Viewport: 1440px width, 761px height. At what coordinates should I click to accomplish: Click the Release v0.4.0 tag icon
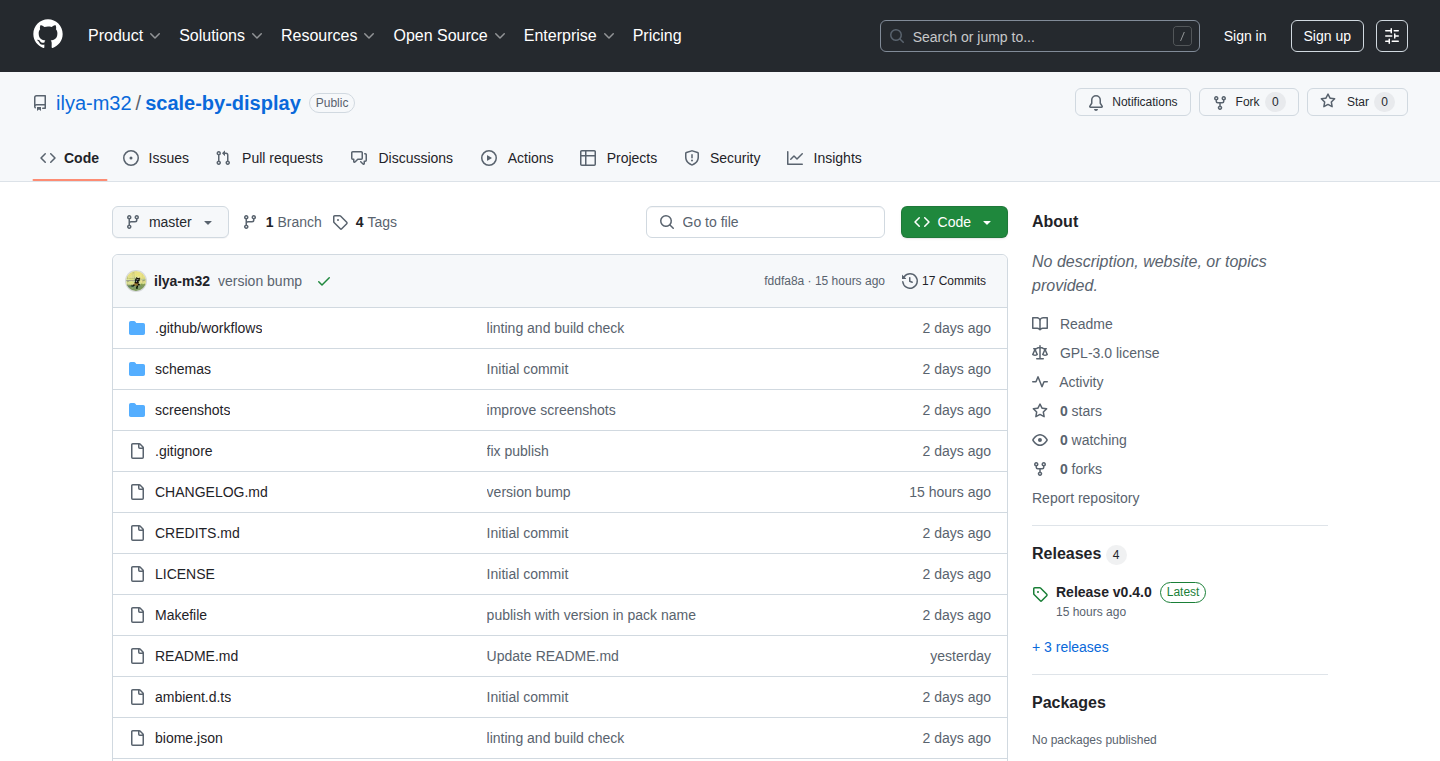(1040, 593)
